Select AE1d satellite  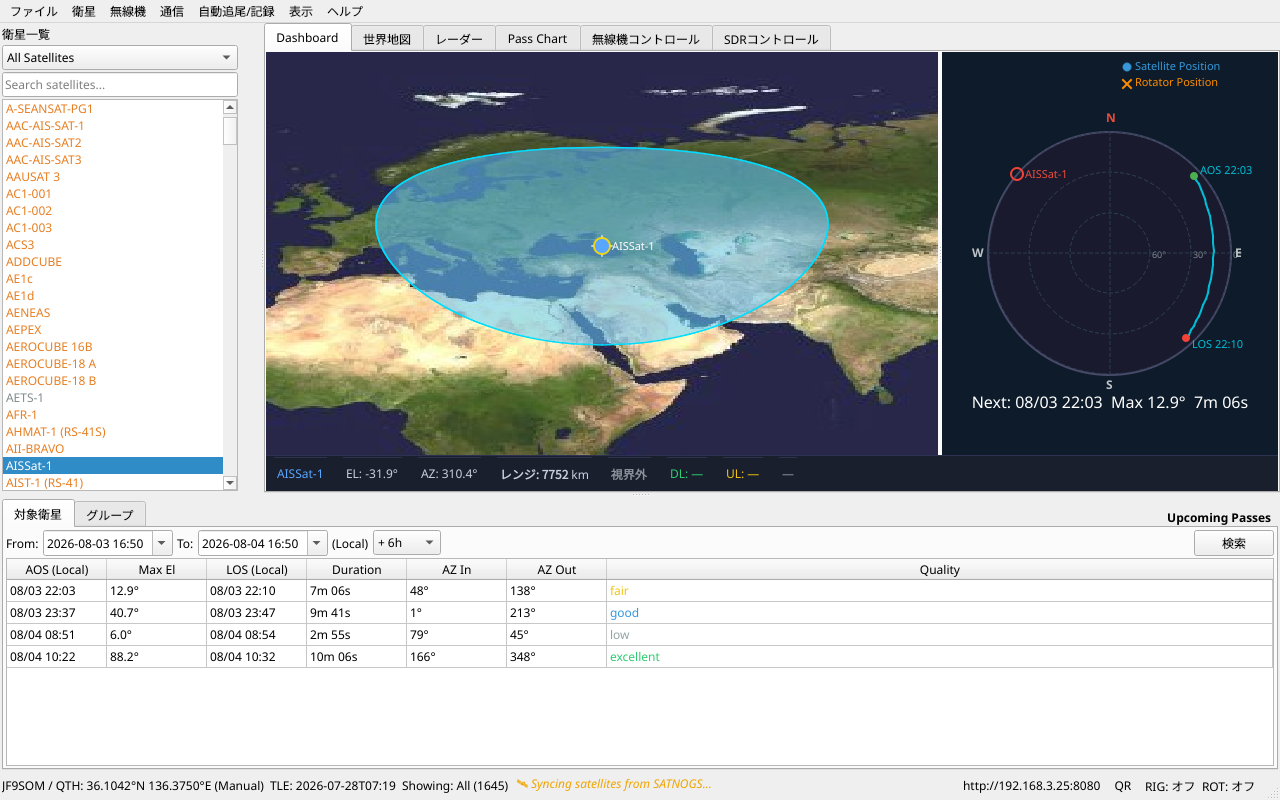(x=112, y=295)
